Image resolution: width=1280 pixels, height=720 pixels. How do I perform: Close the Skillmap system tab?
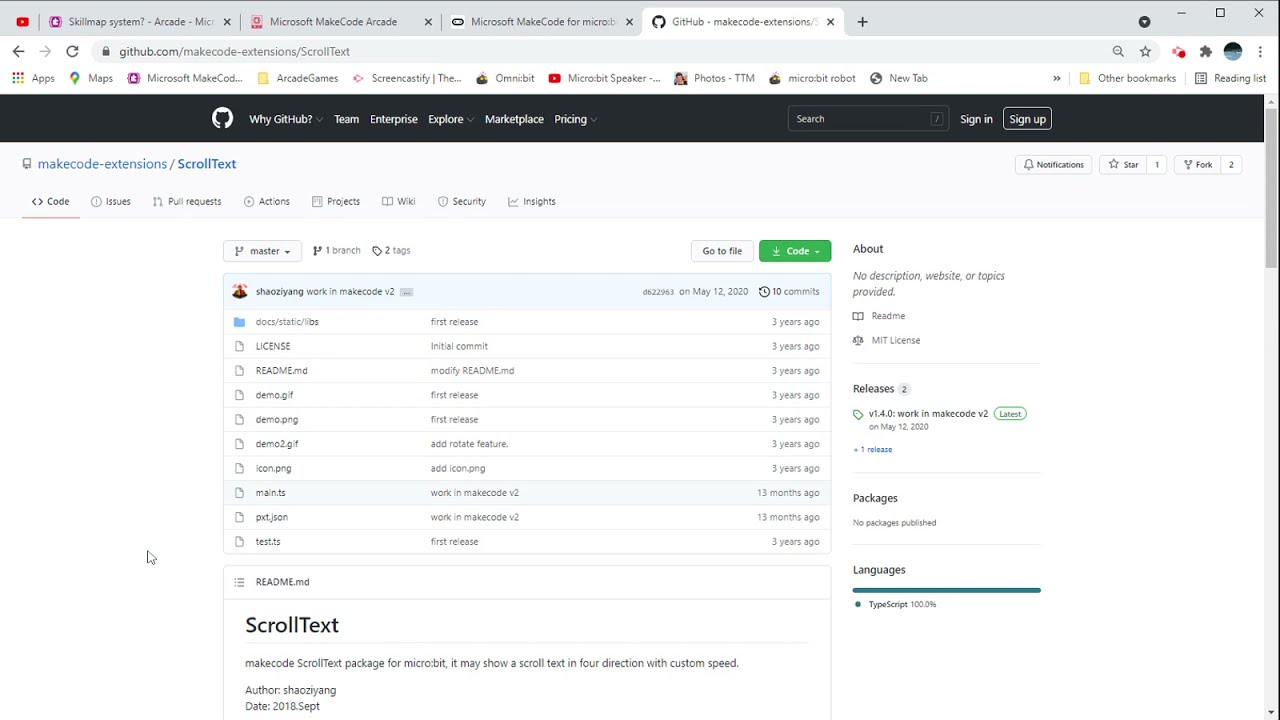227,21
